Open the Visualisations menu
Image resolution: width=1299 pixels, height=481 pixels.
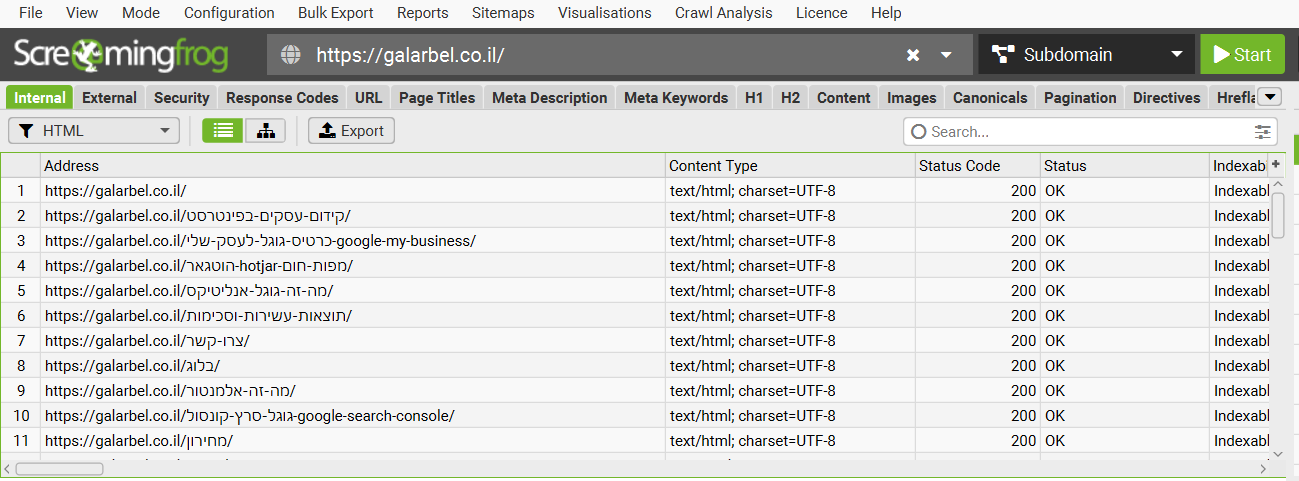pos(605,13)
